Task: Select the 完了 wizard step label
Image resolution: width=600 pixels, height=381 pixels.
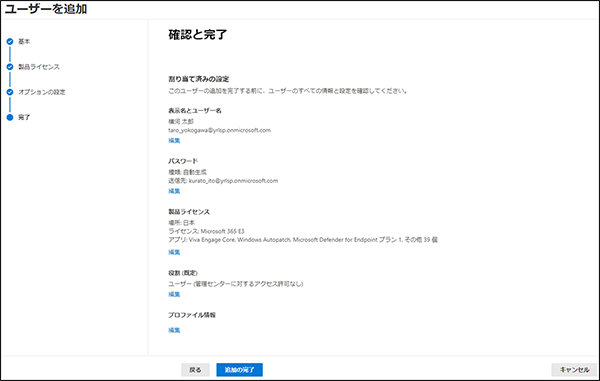Action: point(24,117)
